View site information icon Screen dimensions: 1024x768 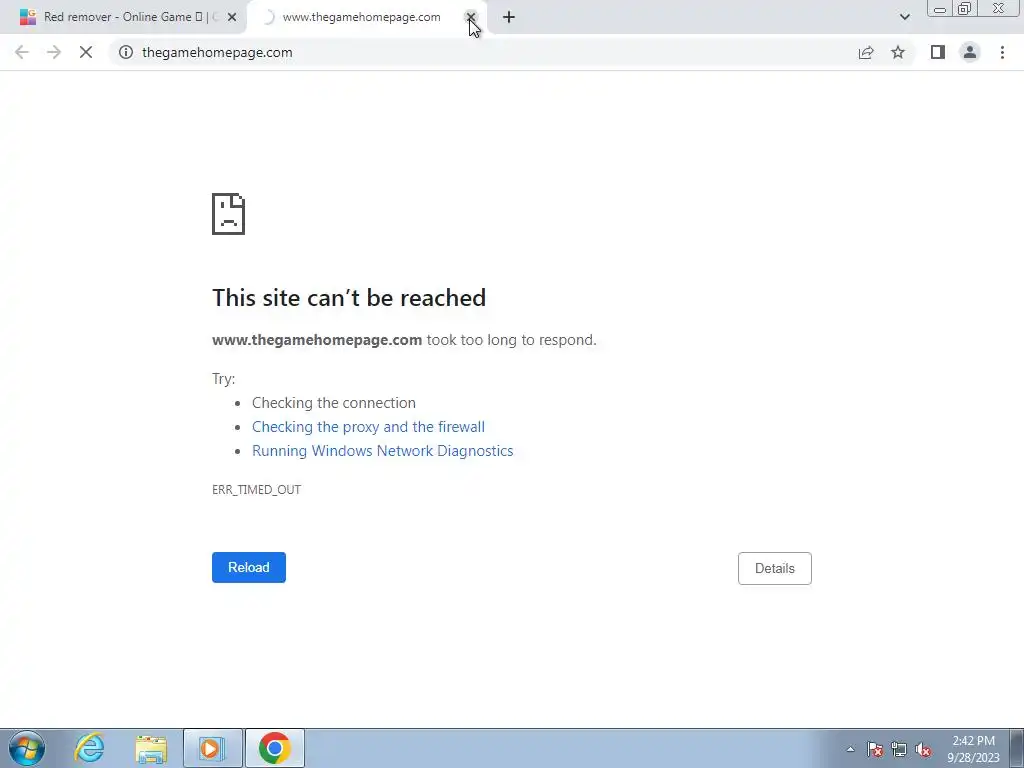pos(126,52)
